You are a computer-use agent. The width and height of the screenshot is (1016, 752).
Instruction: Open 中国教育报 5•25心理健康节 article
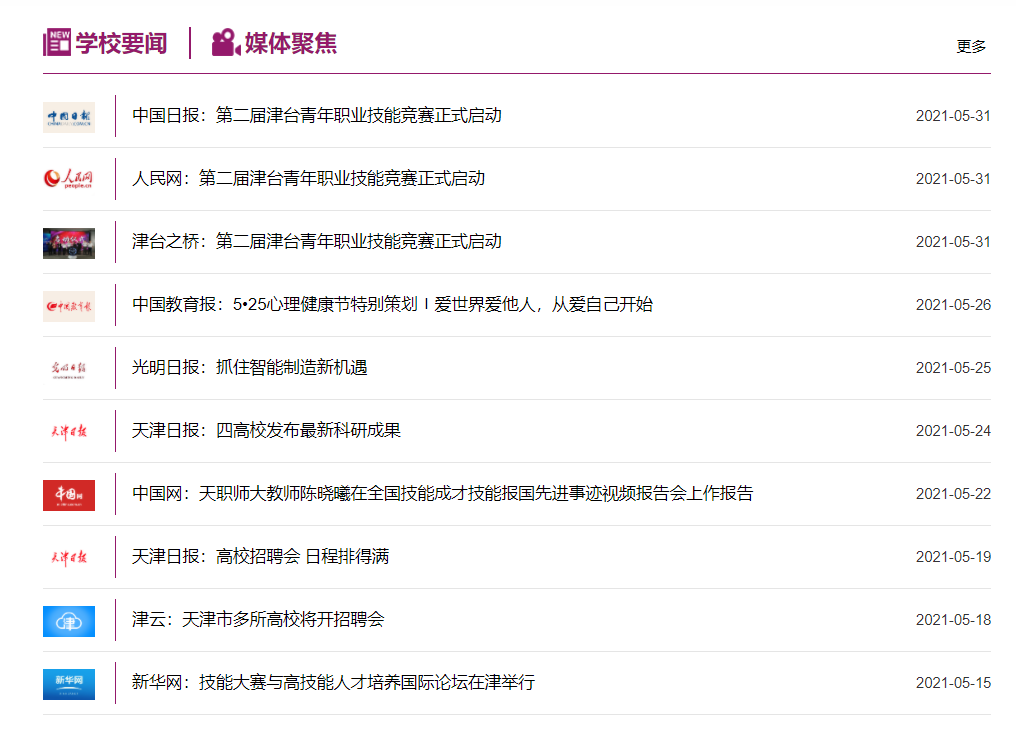pos(392,305)
